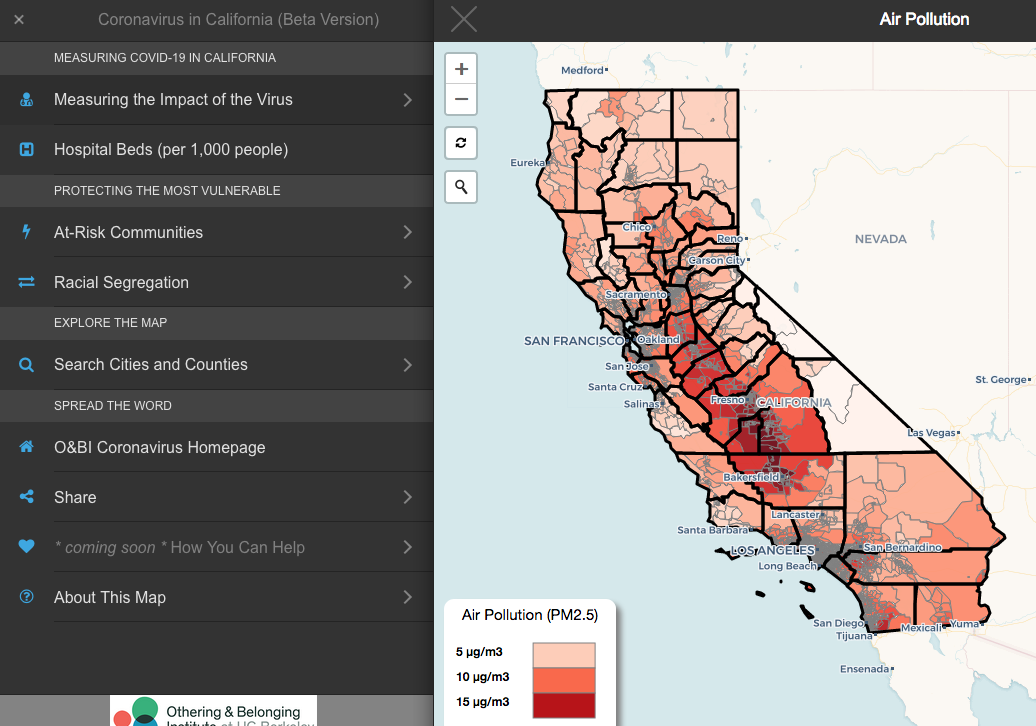Click the PROTECTING THE MOST VULNERABLE section header
This screenshot has width=1036, height=726.
pyautogui.click(x=167, y=191)
